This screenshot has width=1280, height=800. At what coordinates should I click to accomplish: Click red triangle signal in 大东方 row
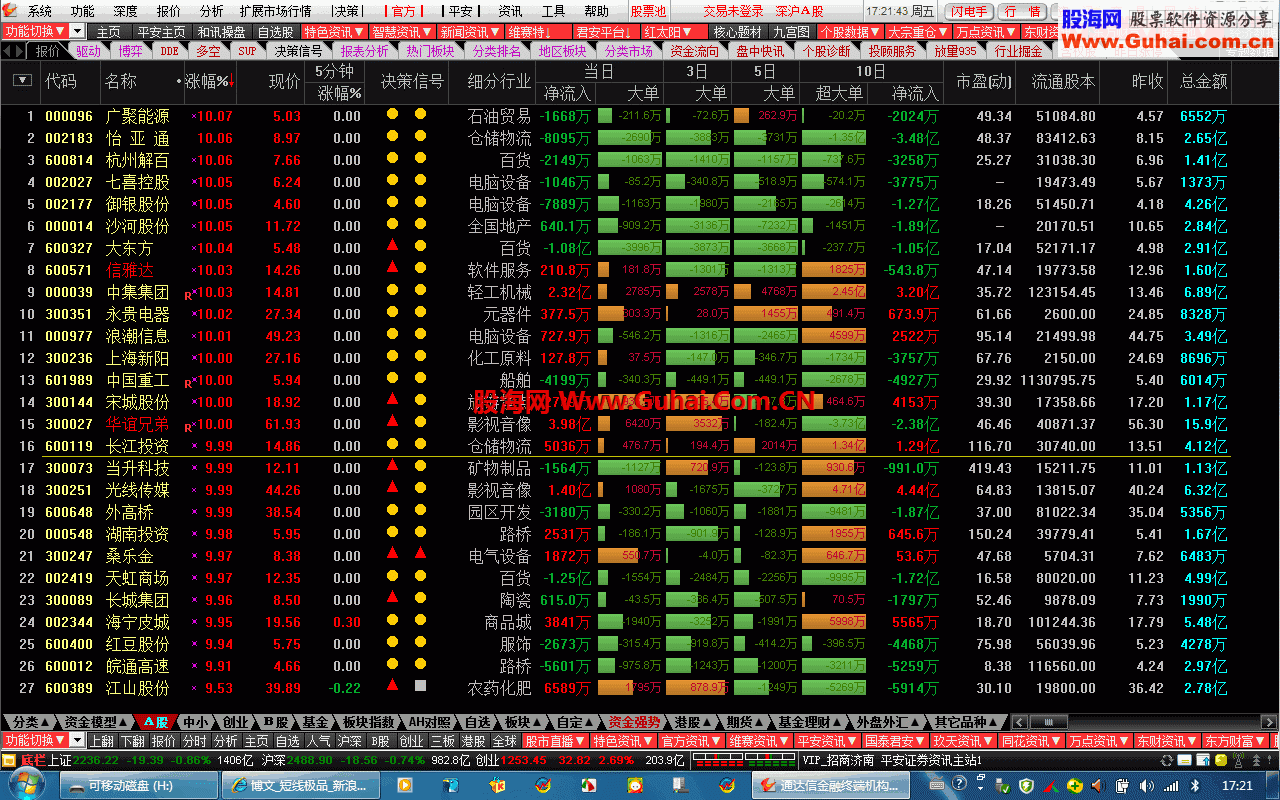(392, 245)
